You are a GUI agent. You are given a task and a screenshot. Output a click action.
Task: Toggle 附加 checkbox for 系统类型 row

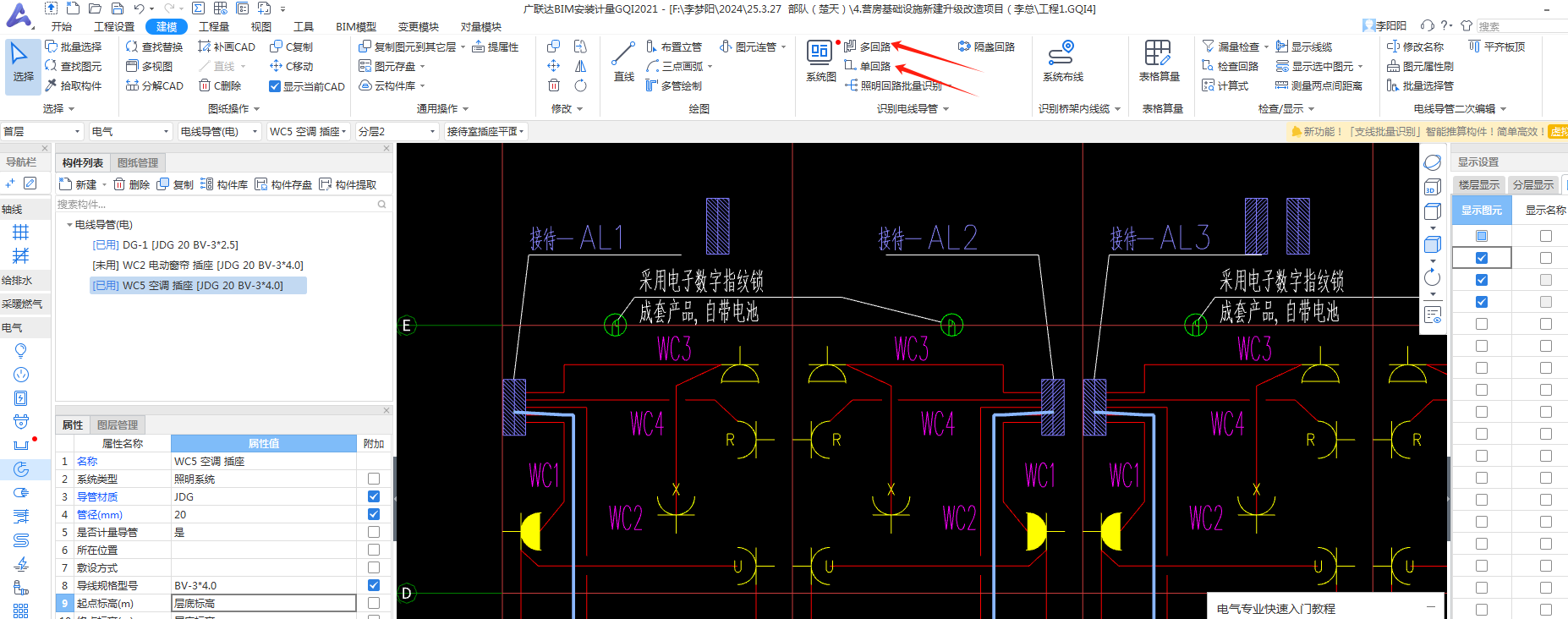[374, 479]
